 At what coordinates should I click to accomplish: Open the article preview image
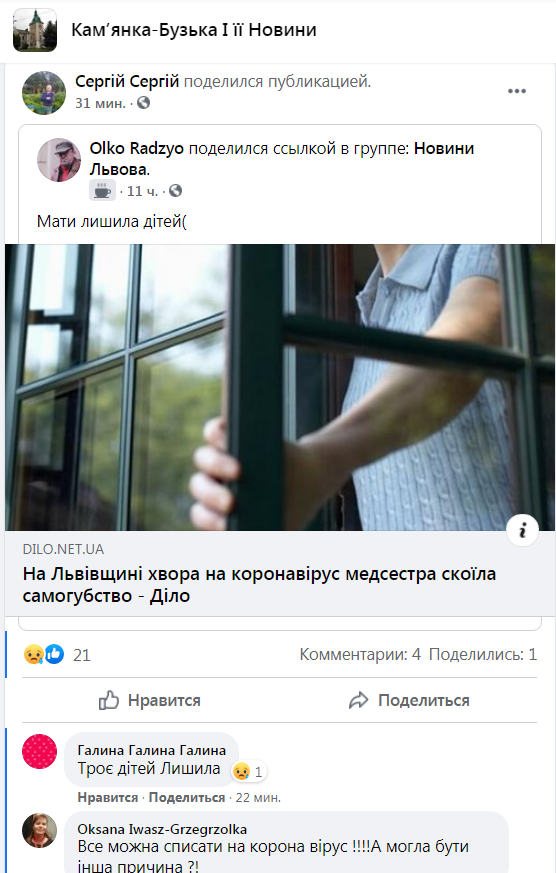click(280, 387)
